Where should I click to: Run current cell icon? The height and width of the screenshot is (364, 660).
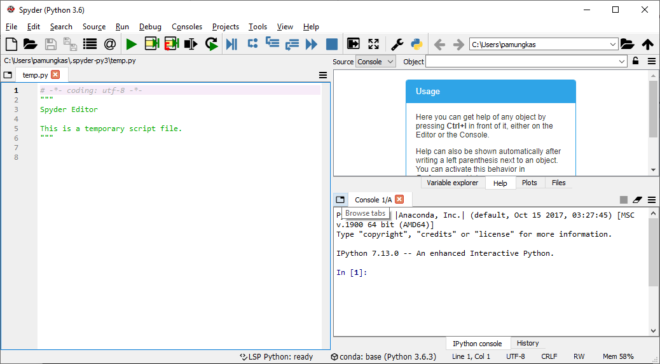(x=152, y=44)
